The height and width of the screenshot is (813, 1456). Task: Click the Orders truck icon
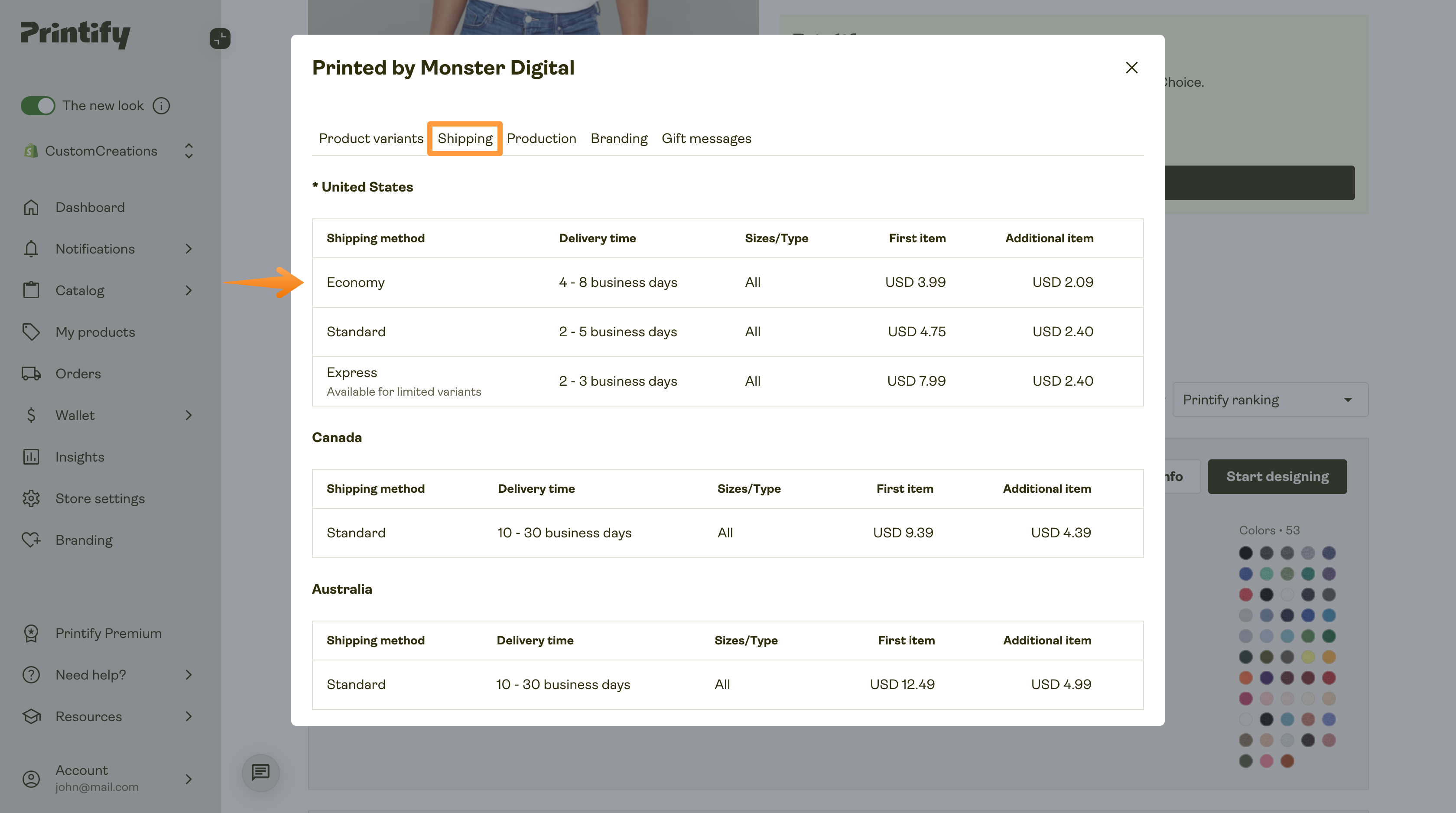(31, 374)
